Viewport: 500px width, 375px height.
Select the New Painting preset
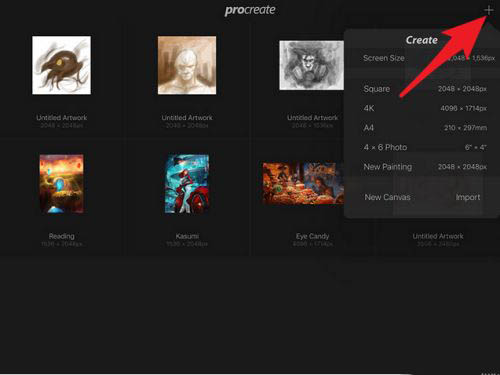click(x=425, y=167)
